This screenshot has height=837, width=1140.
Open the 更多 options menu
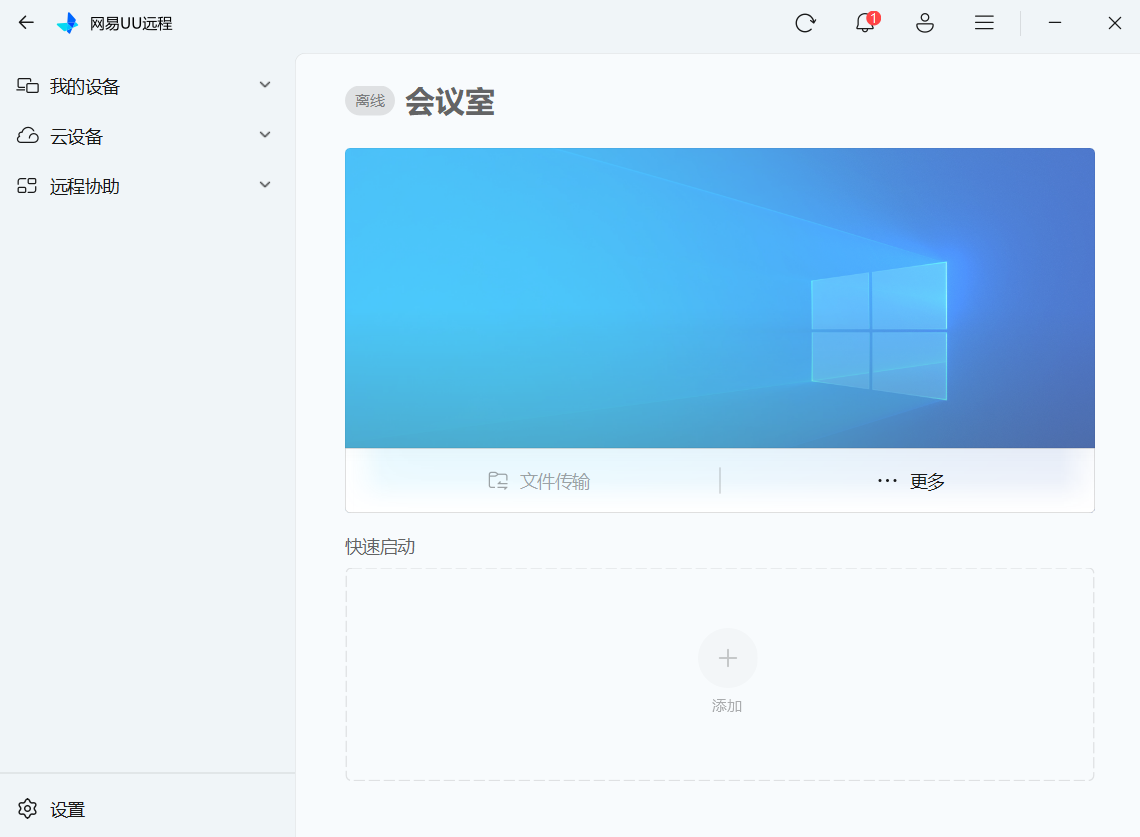pos(911,481)
